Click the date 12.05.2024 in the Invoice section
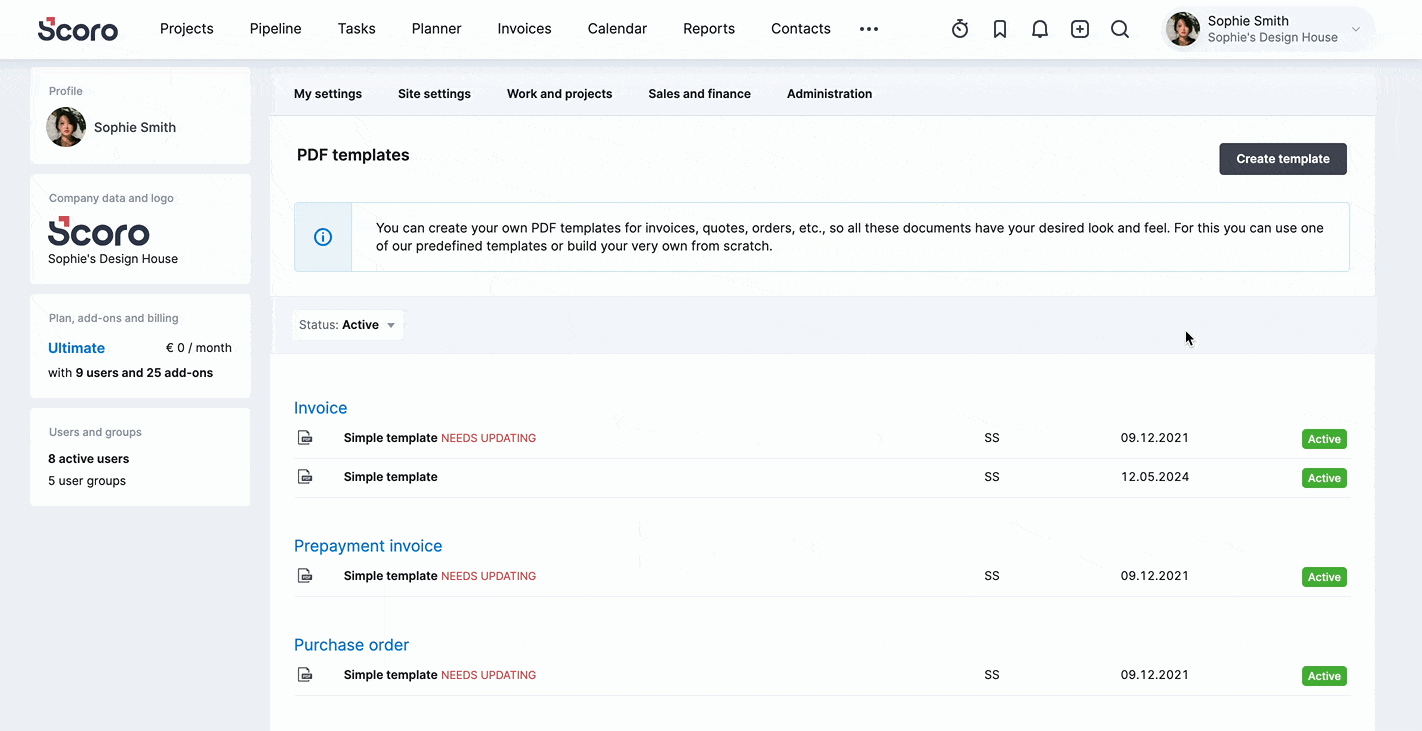The image size is (1422, 731). point(1155,477)
